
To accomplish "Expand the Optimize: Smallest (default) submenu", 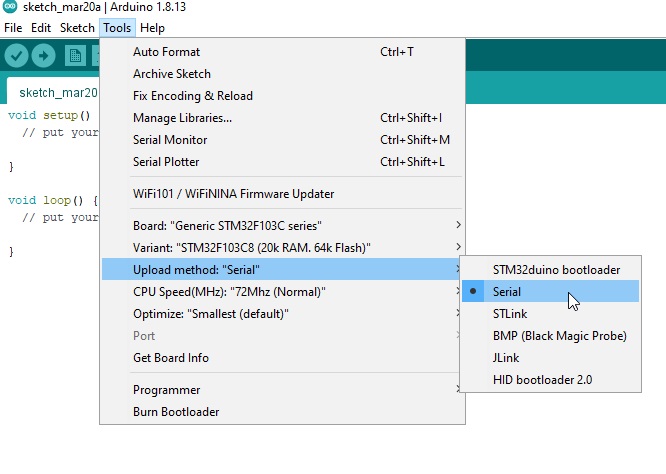I will click(x=282, y=314).
